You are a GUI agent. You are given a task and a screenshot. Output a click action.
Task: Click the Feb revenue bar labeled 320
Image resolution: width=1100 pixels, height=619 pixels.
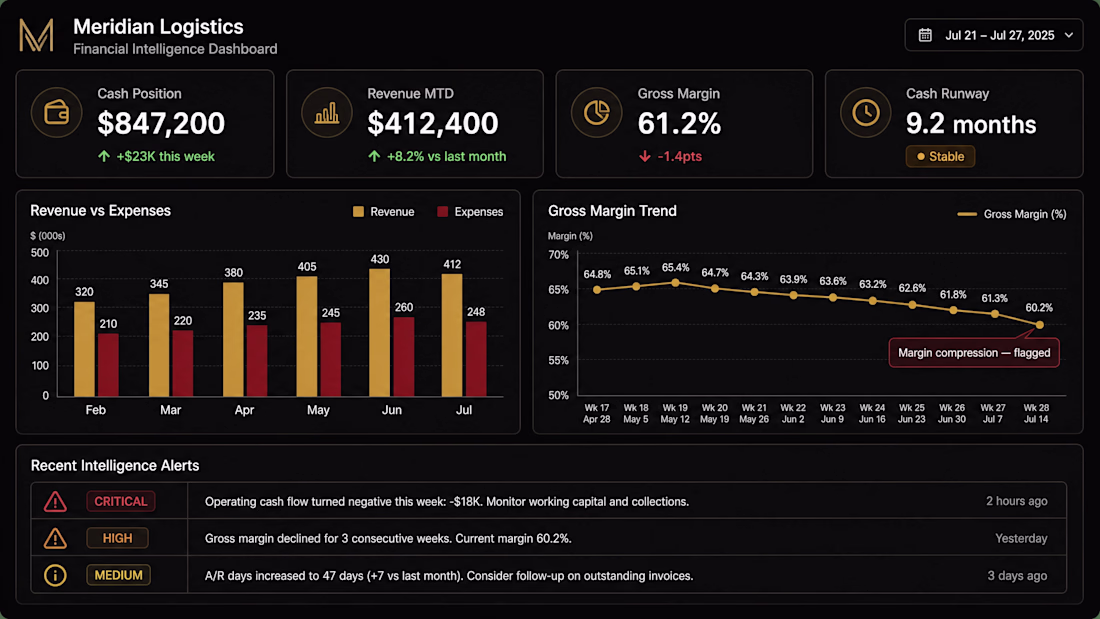[x=84, y=350]
